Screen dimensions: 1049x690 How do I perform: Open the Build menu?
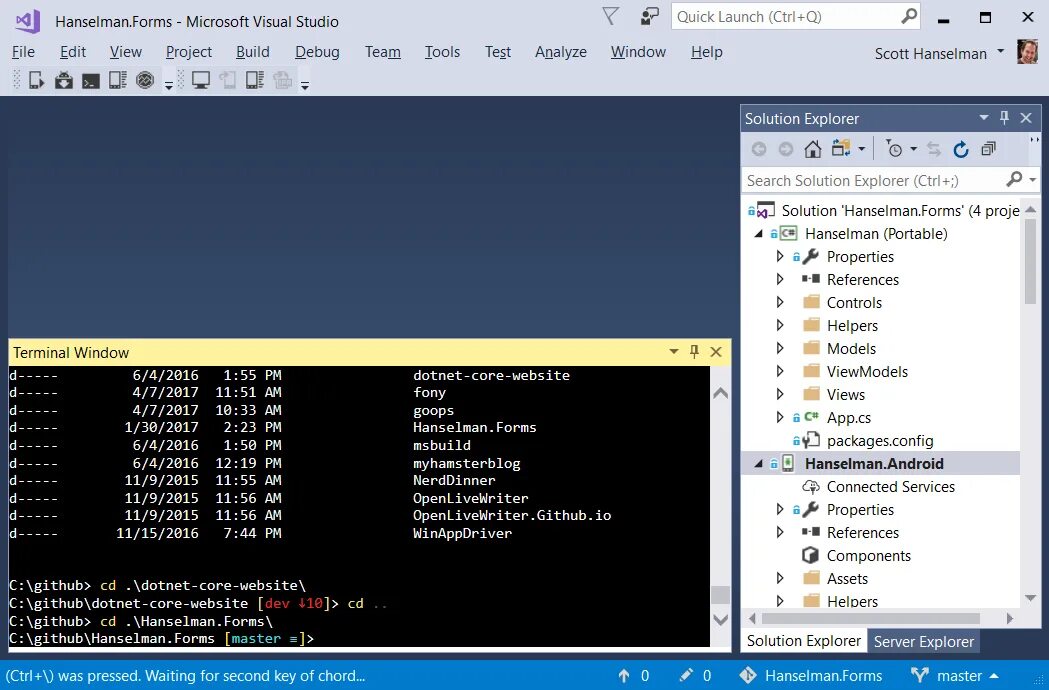click(x=253, y=52)
